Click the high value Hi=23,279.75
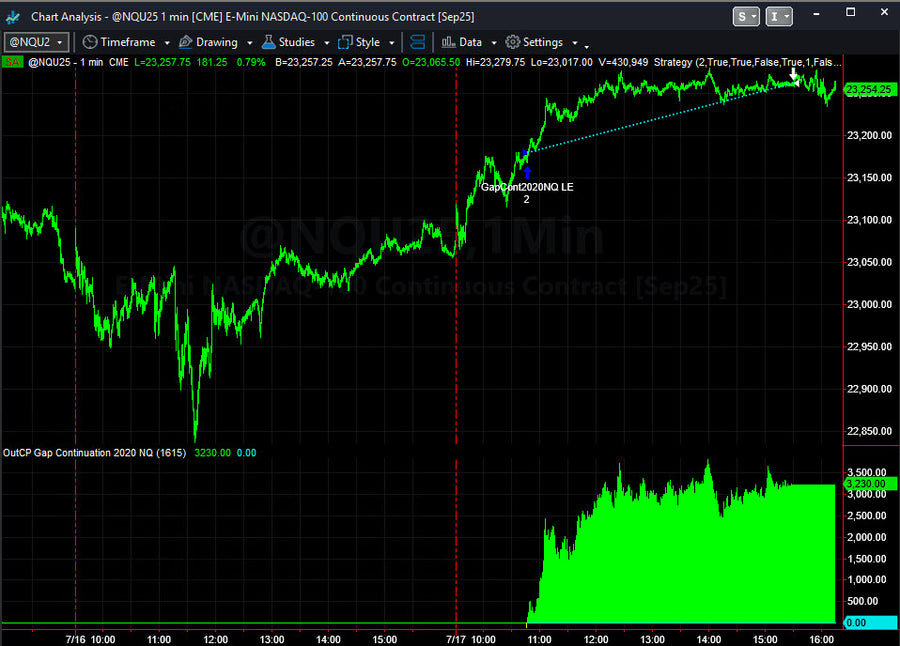Screen dimensions: 900x646 (x=495, y=62)
